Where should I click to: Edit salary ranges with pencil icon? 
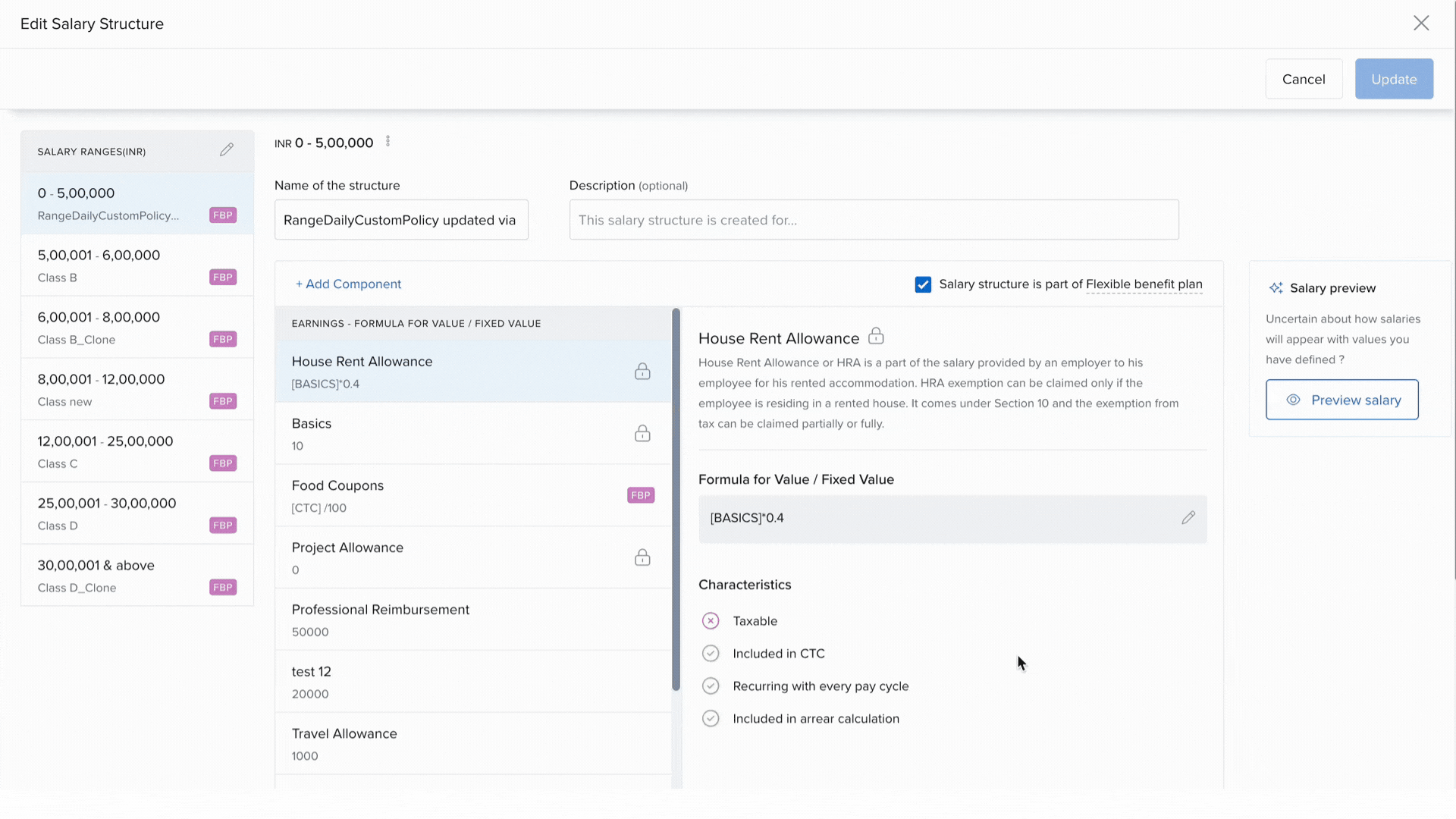pos(226,150)
